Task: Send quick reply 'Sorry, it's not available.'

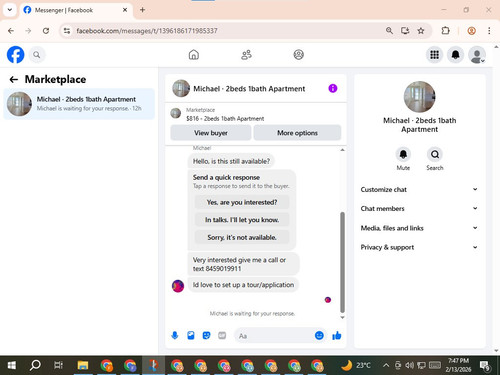Action: click(x=242, y=237)
